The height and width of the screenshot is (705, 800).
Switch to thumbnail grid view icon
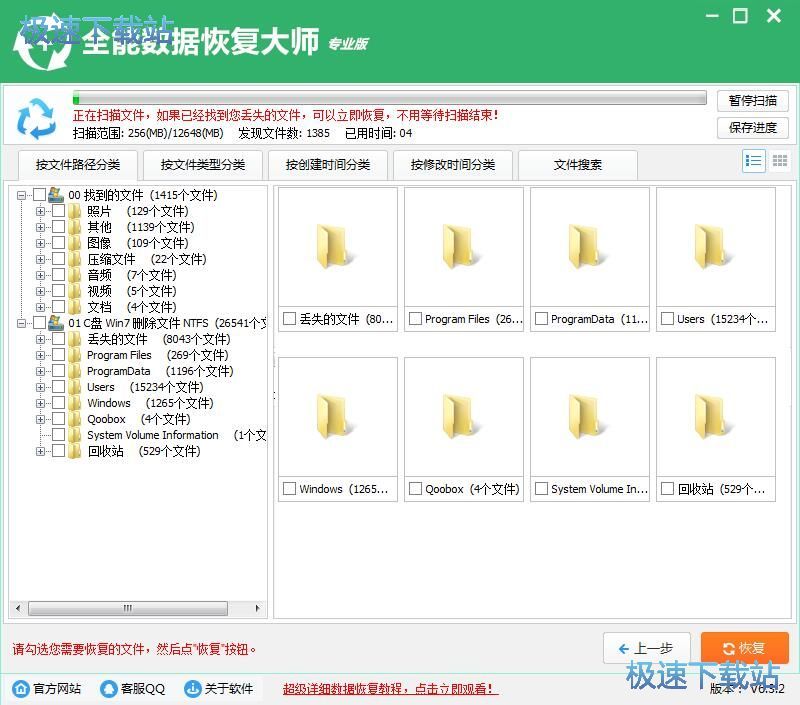point(780,161)
